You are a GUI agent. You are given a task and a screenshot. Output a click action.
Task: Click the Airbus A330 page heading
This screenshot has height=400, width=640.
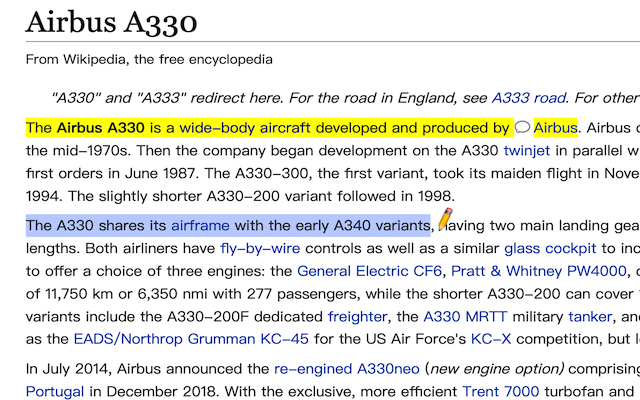111,21
